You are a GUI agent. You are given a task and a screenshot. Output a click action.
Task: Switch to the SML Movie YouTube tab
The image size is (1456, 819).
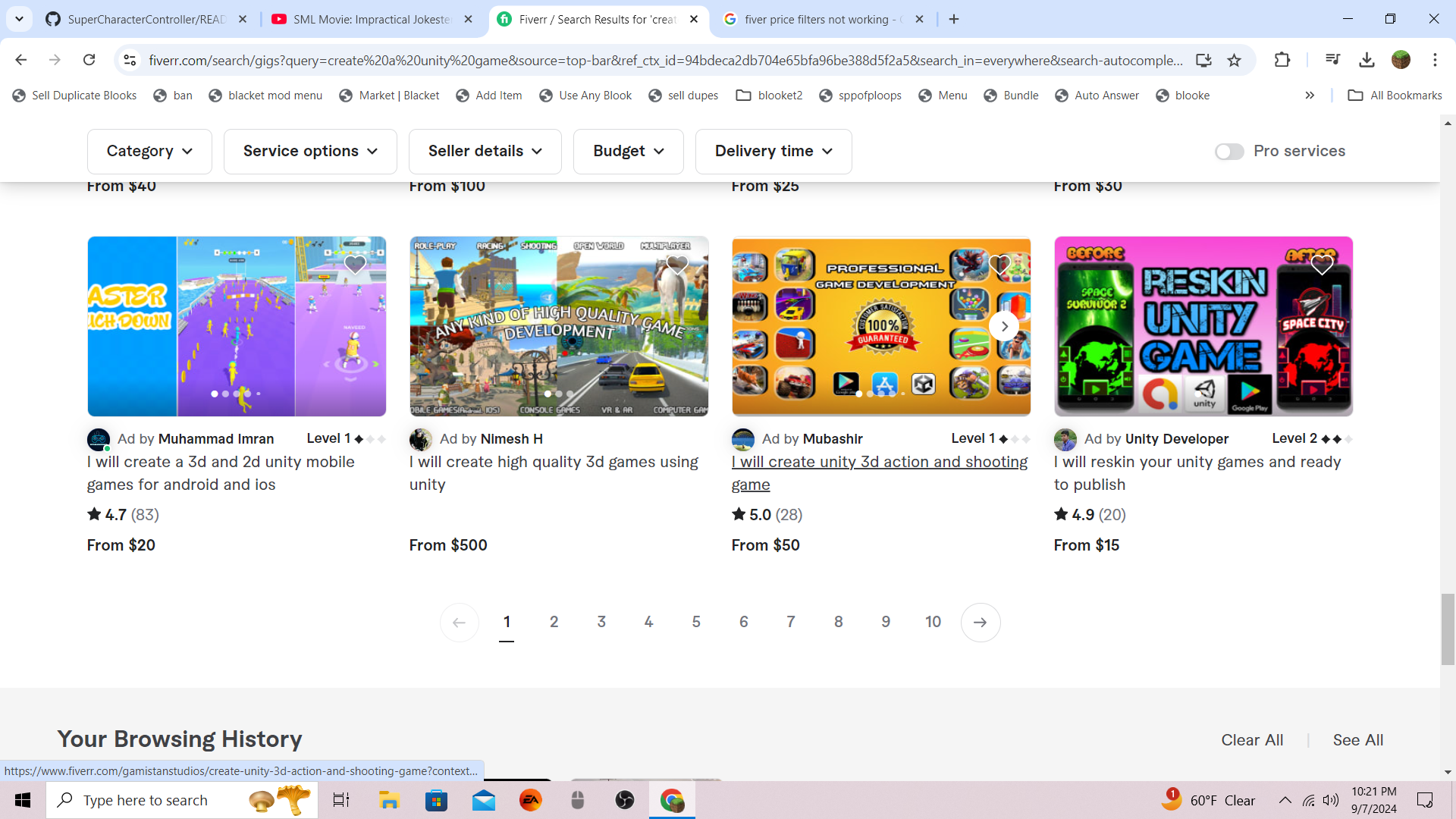click(x=372, y=19)
